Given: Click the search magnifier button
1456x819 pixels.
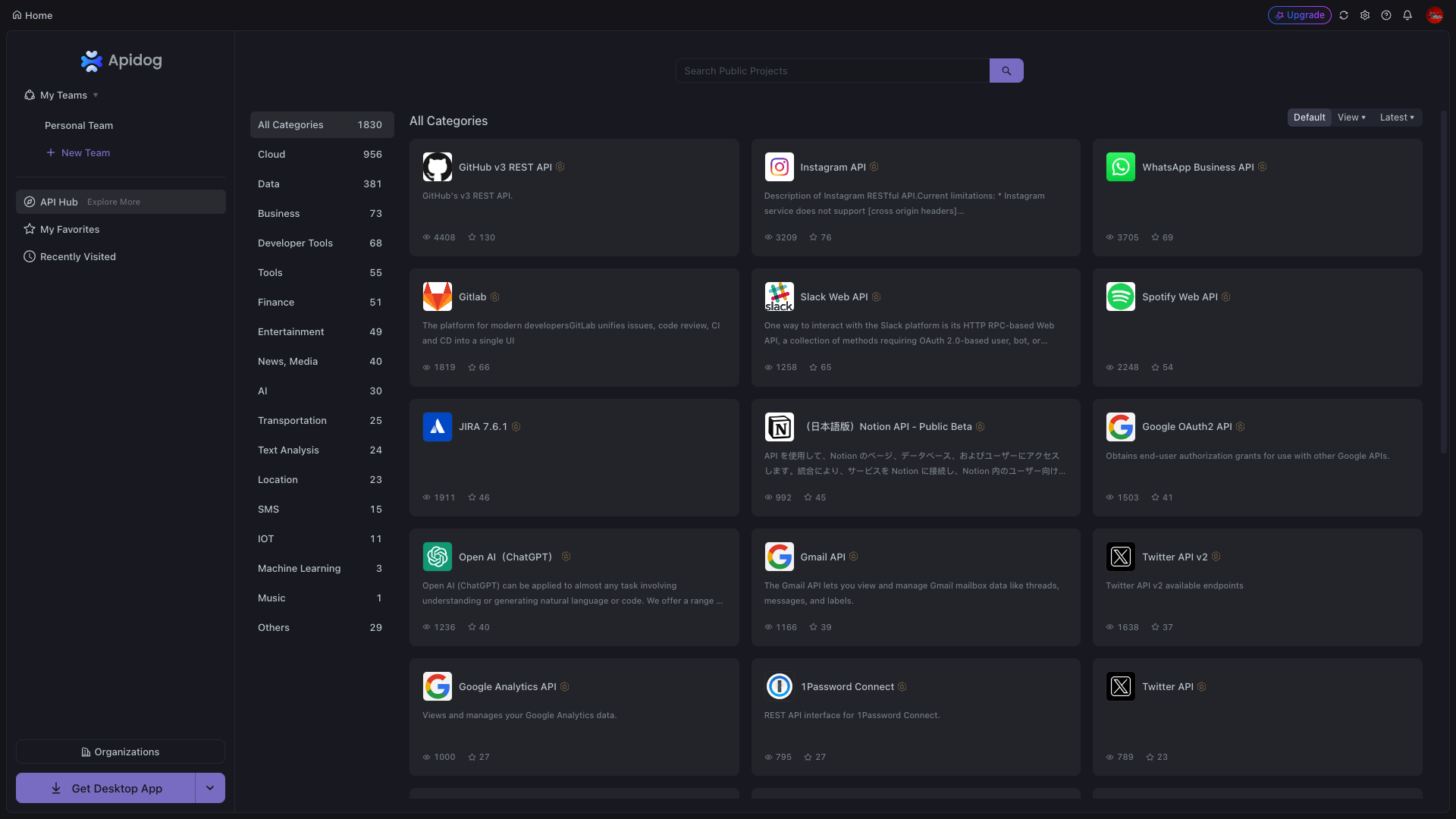Looking at the screenshot, I should click(x=1006, y=71).
